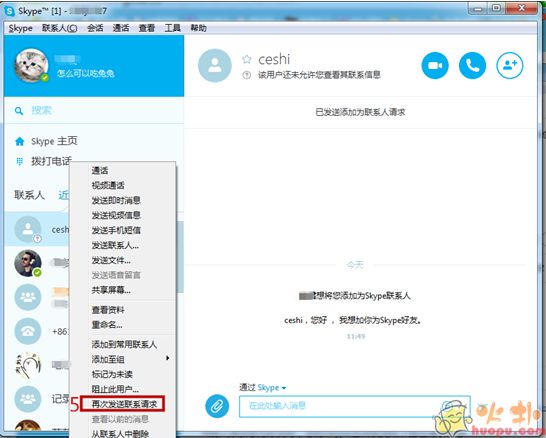Open the 记录 group contact

(x=28, y=399)
